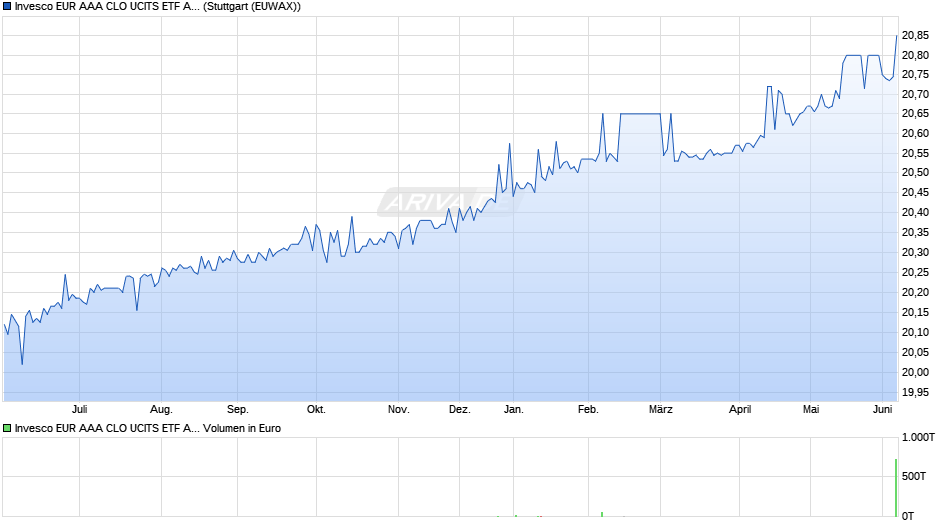This screenshot has height=526, width=940.
Task: Click the 20,65 price axis value
Action: click(915, 114)
